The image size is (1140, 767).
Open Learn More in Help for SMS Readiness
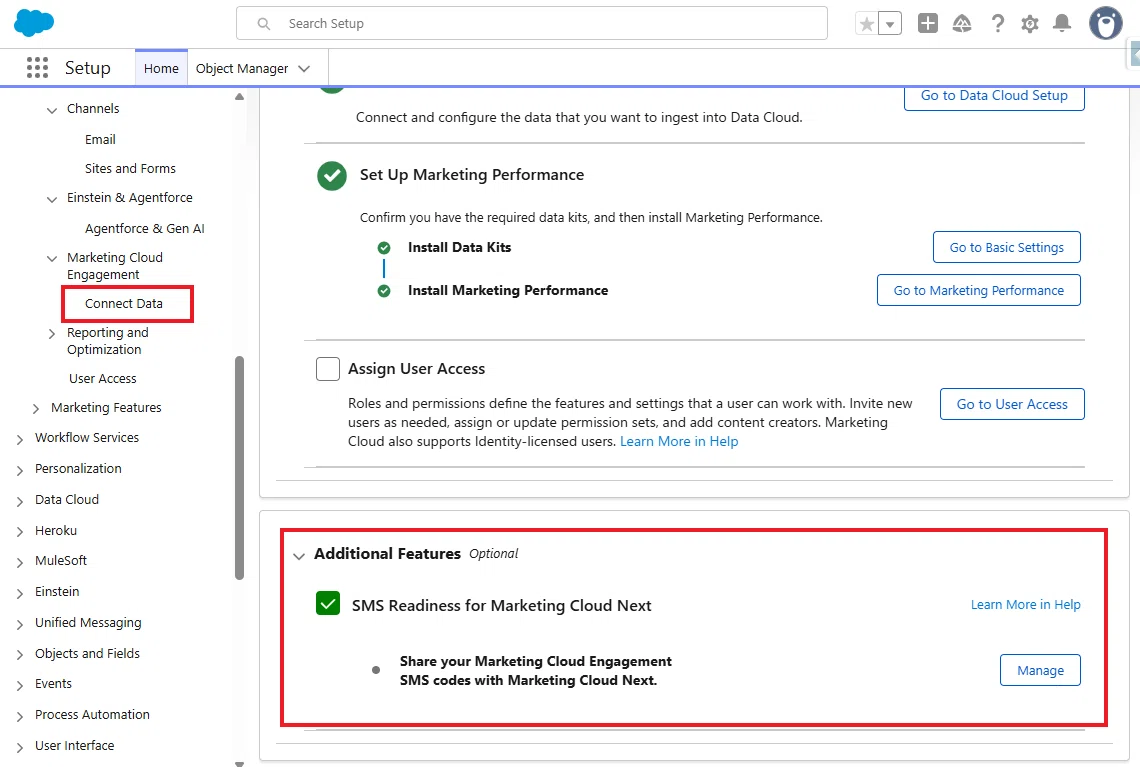tap(1025, 604)
